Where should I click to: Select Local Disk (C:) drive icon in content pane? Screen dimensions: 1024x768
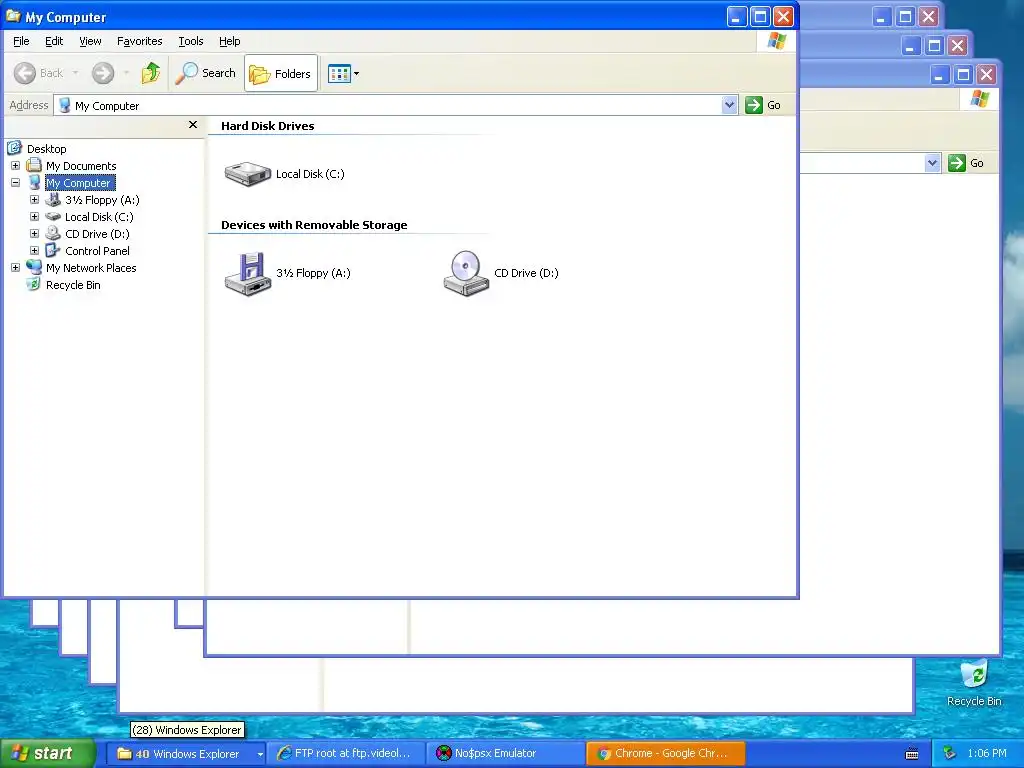point(248,174)
